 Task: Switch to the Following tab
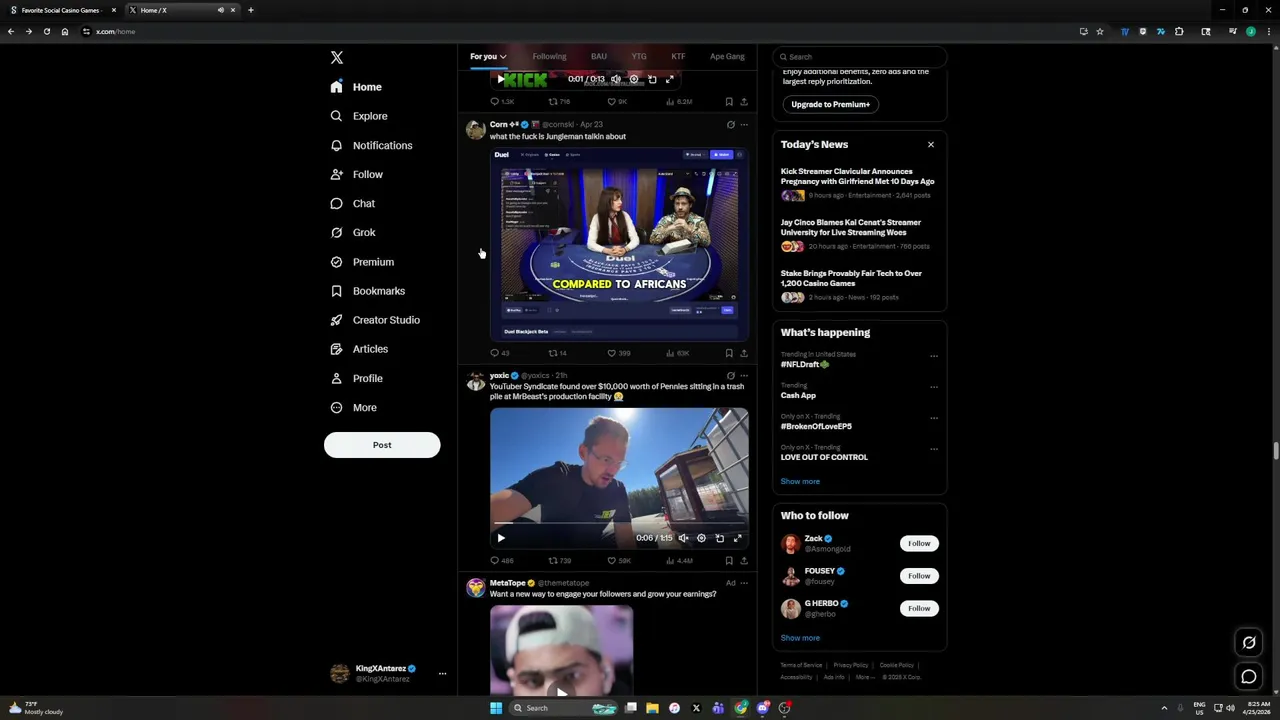549,56
